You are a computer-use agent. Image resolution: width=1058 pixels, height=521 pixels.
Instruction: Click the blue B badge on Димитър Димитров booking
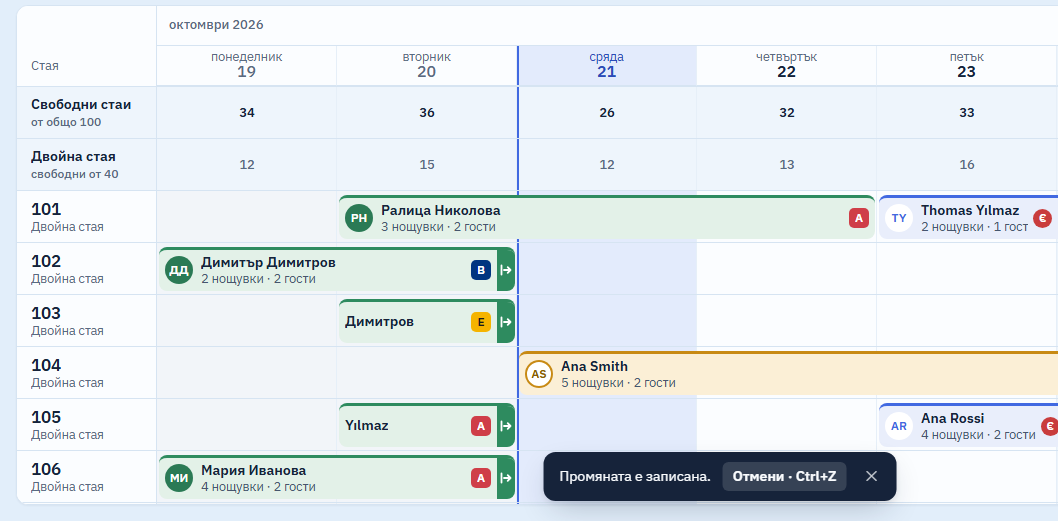tap(480, 270)
